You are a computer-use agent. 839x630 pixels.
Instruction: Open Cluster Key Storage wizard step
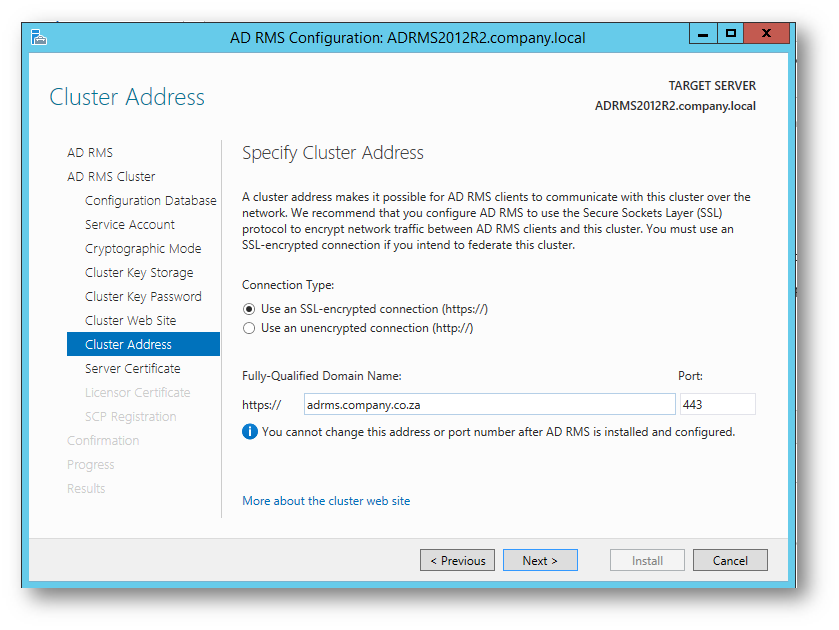pyautogui.click(x=139, y=273)
